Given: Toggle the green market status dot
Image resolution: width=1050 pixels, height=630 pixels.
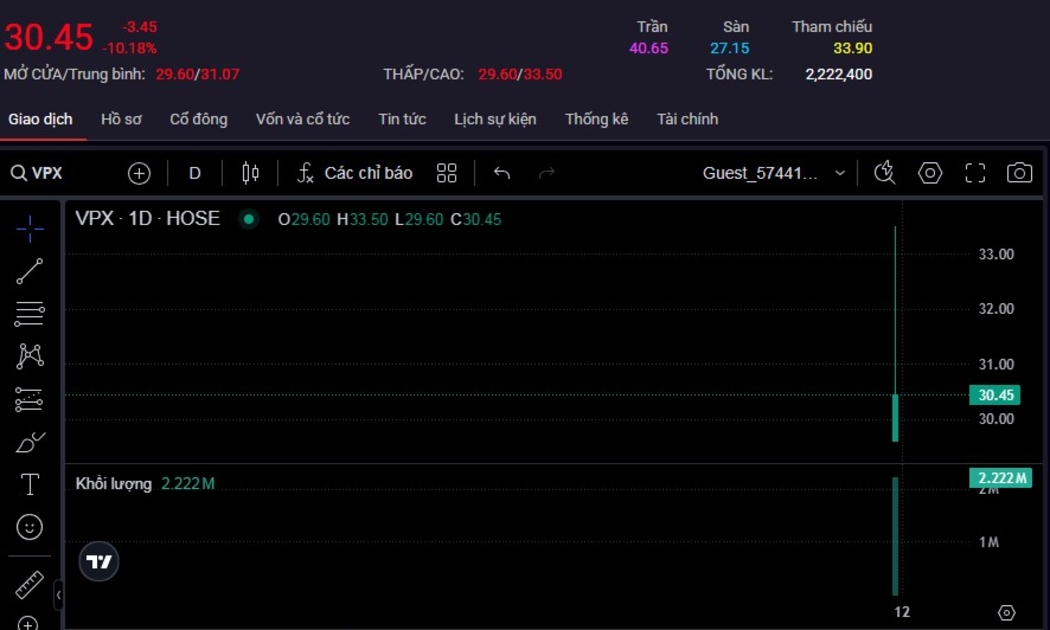Looking at the screenshot, I should [249, 219].
